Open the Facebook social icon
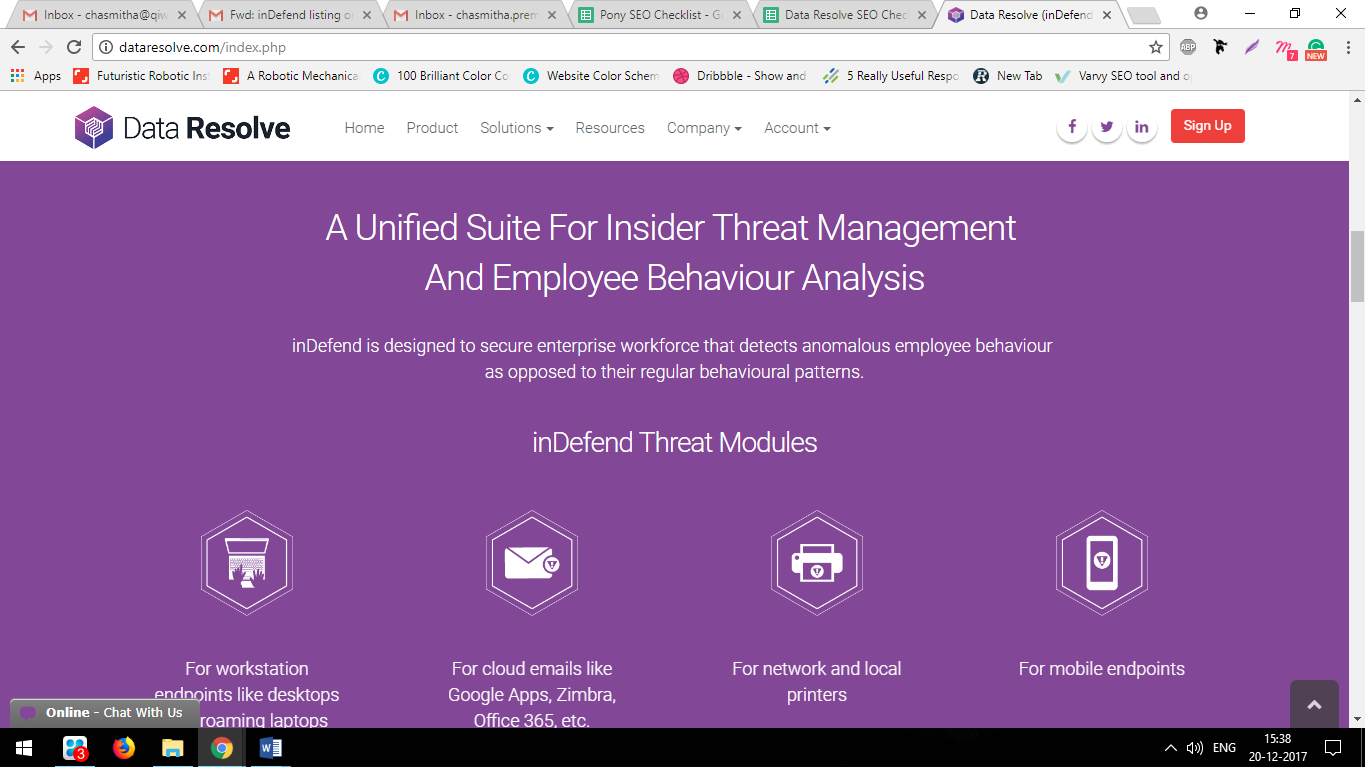This screenshot has height=767, width=1365. 1072,127
